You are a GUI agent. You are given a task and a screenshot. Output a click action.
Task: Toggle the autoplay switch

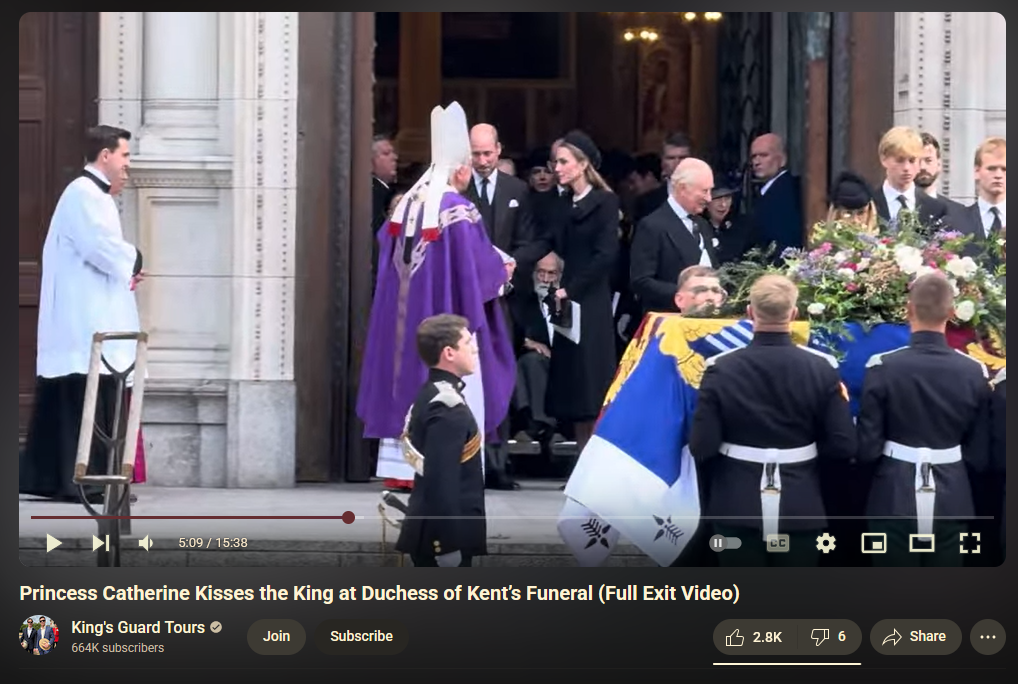coord(725,543)
